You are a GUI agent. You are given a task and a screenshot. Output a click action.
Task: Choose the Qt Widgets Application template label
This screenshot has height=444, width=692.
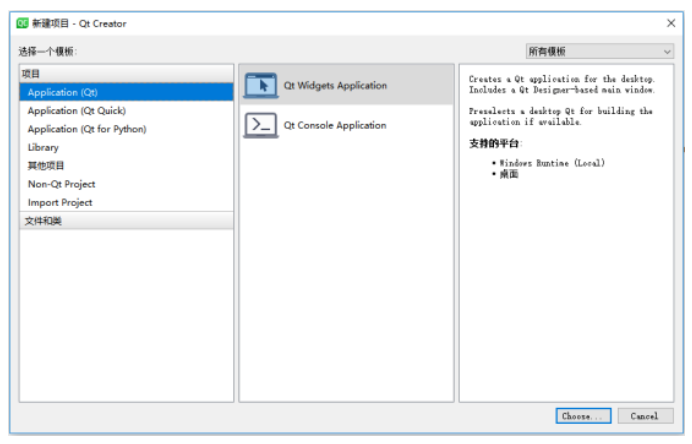[335, 86]
